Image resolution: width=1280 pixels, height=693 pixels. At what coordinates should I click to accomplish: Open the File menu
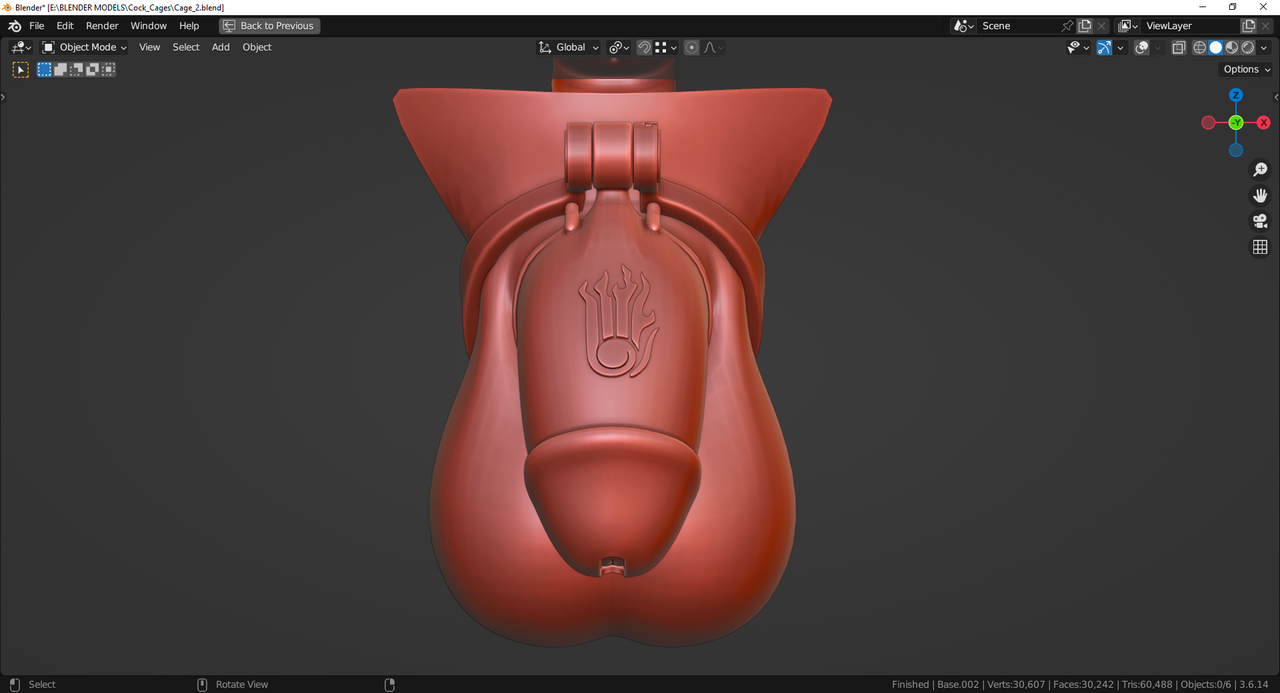click(37, 26)
